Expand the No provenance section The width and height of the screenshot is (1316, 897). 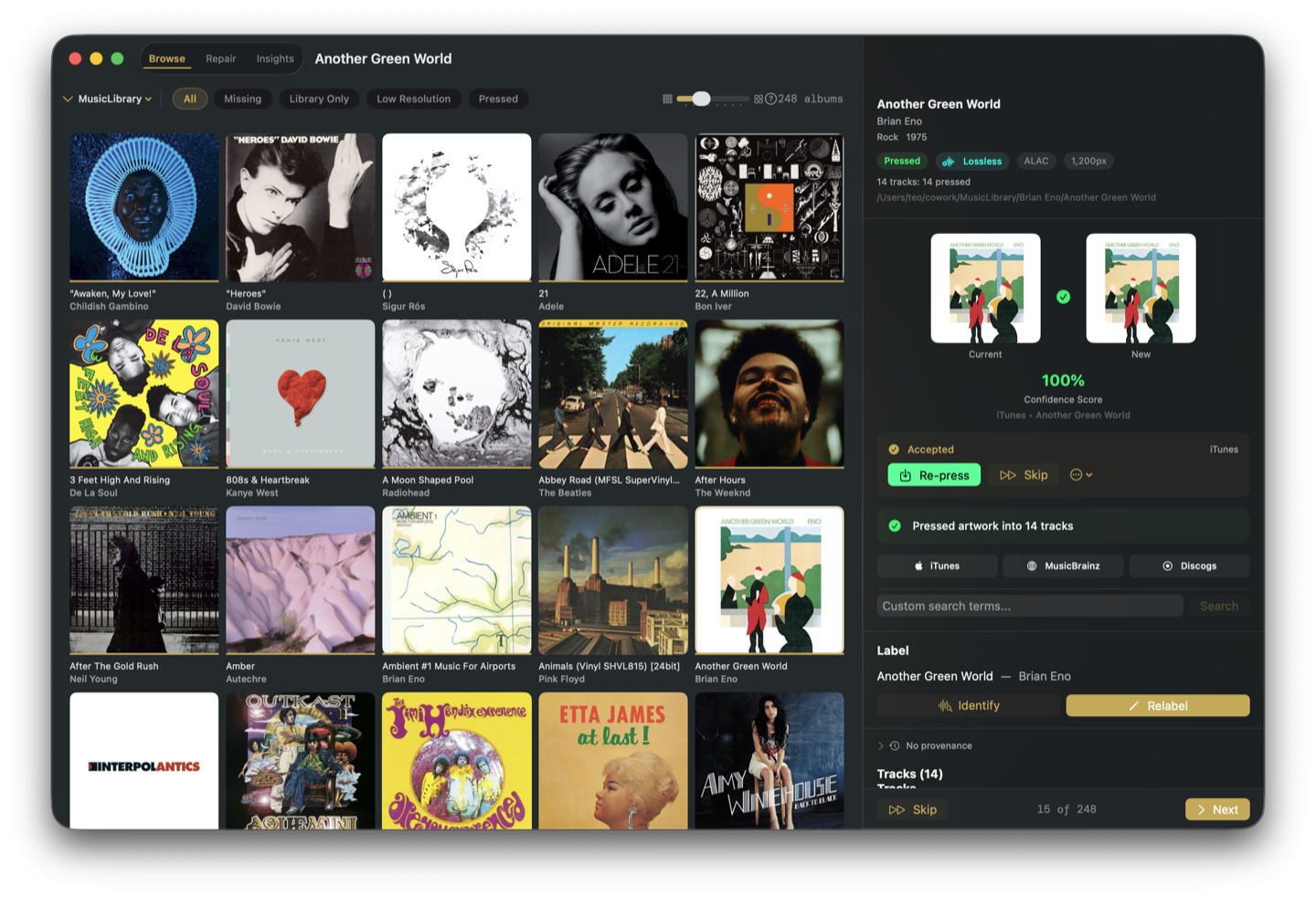[x=880, y=745]
